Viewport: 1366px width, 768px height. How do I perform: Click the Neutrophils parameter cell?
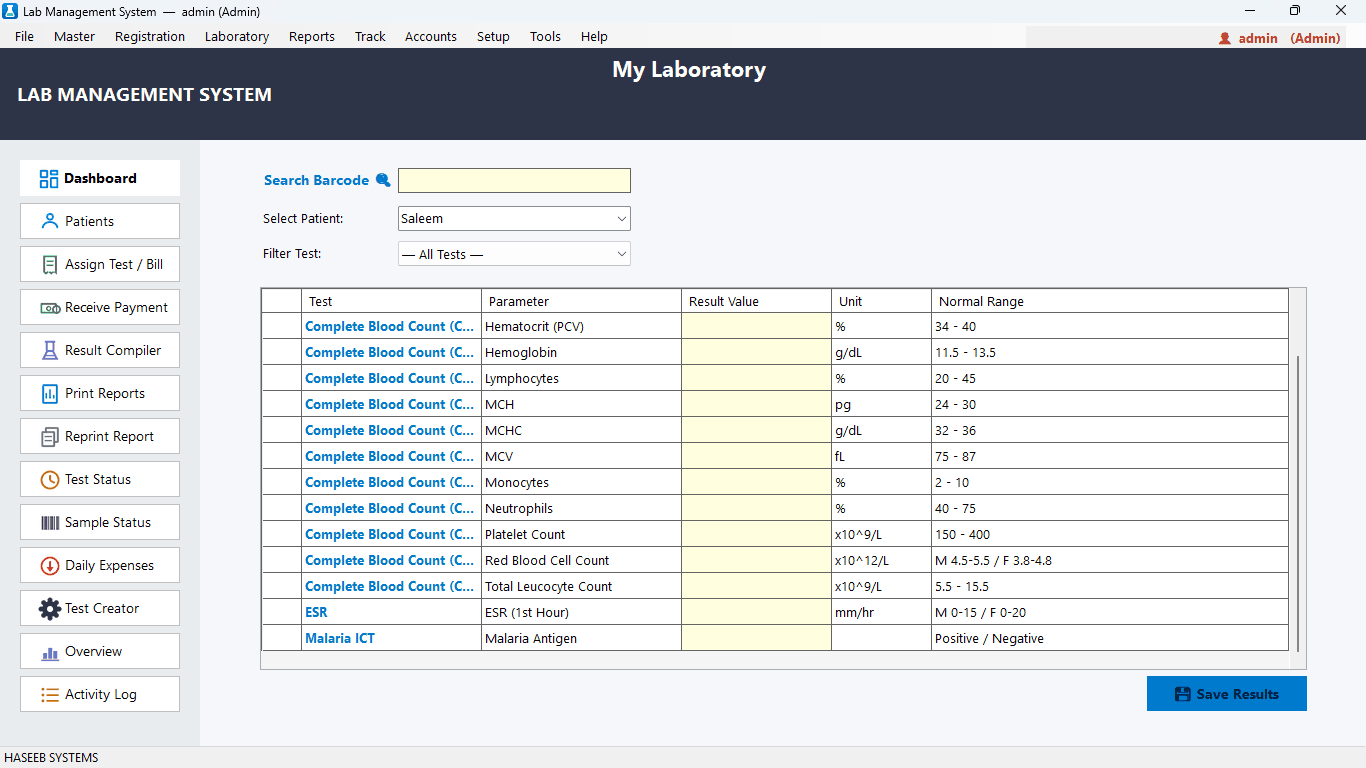click(x=581, y=508)
